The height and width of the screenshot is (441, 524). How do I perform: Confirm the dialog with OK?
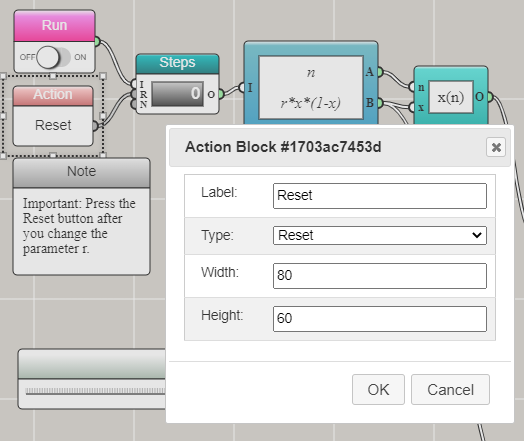[x=378, y=390]
